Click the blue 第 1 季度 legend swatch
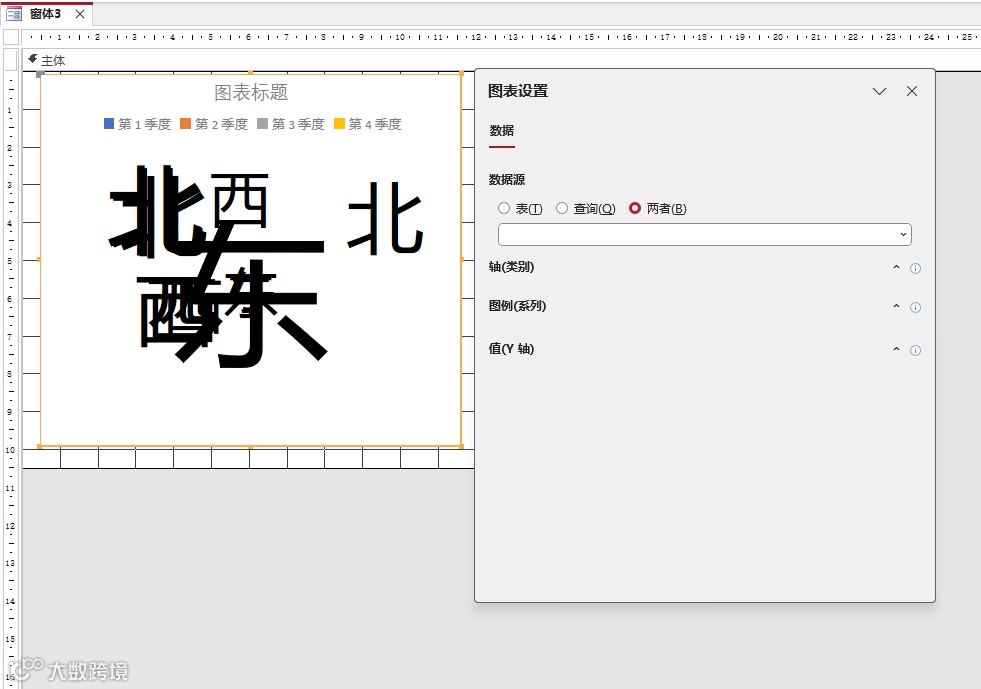The image size is (981, 689). [109, 124]
